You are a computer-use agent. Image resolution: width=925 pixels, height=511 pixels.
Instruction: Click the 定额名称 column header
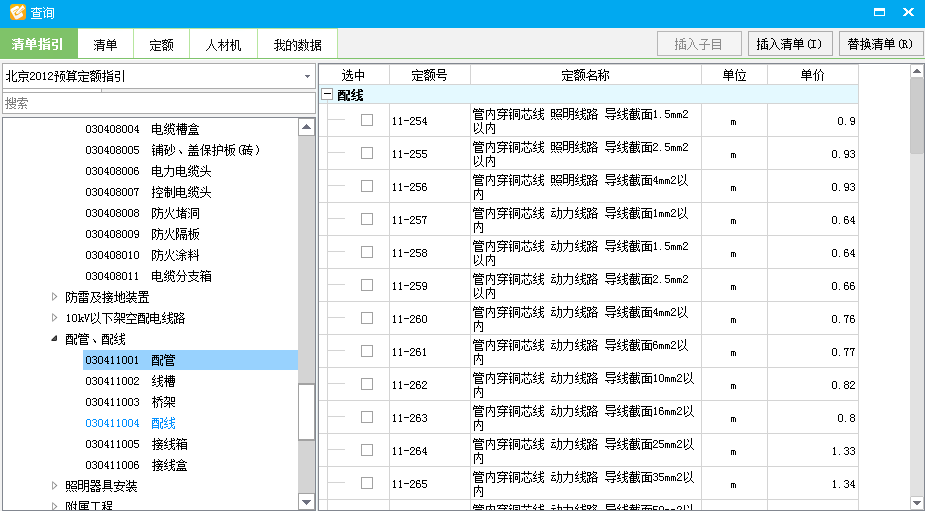pyautogui.click(x=585, y=75)
